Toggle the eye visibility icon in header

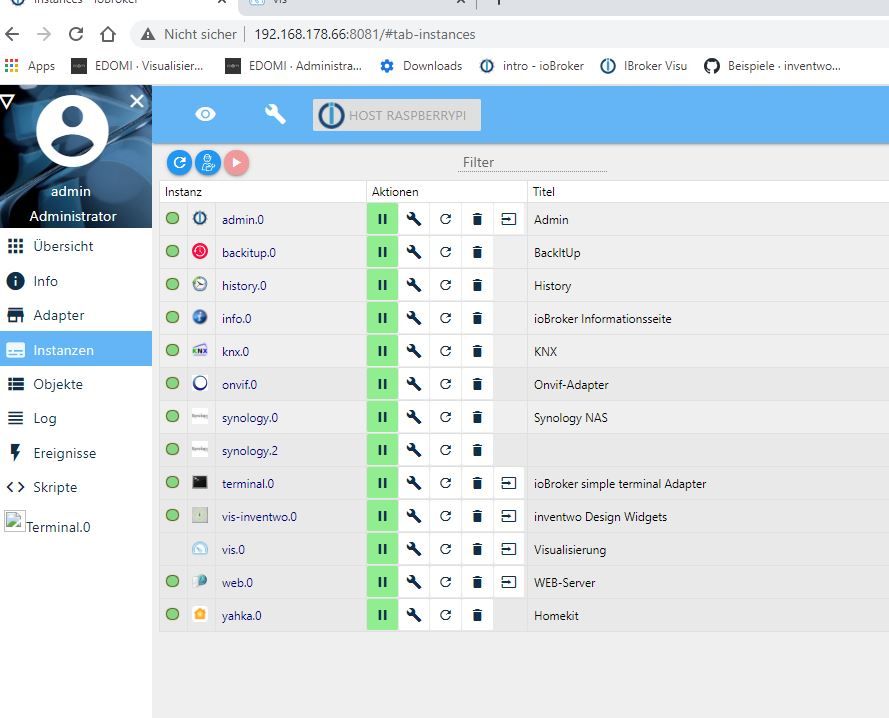pyautogui.click(x=205, y=115)
